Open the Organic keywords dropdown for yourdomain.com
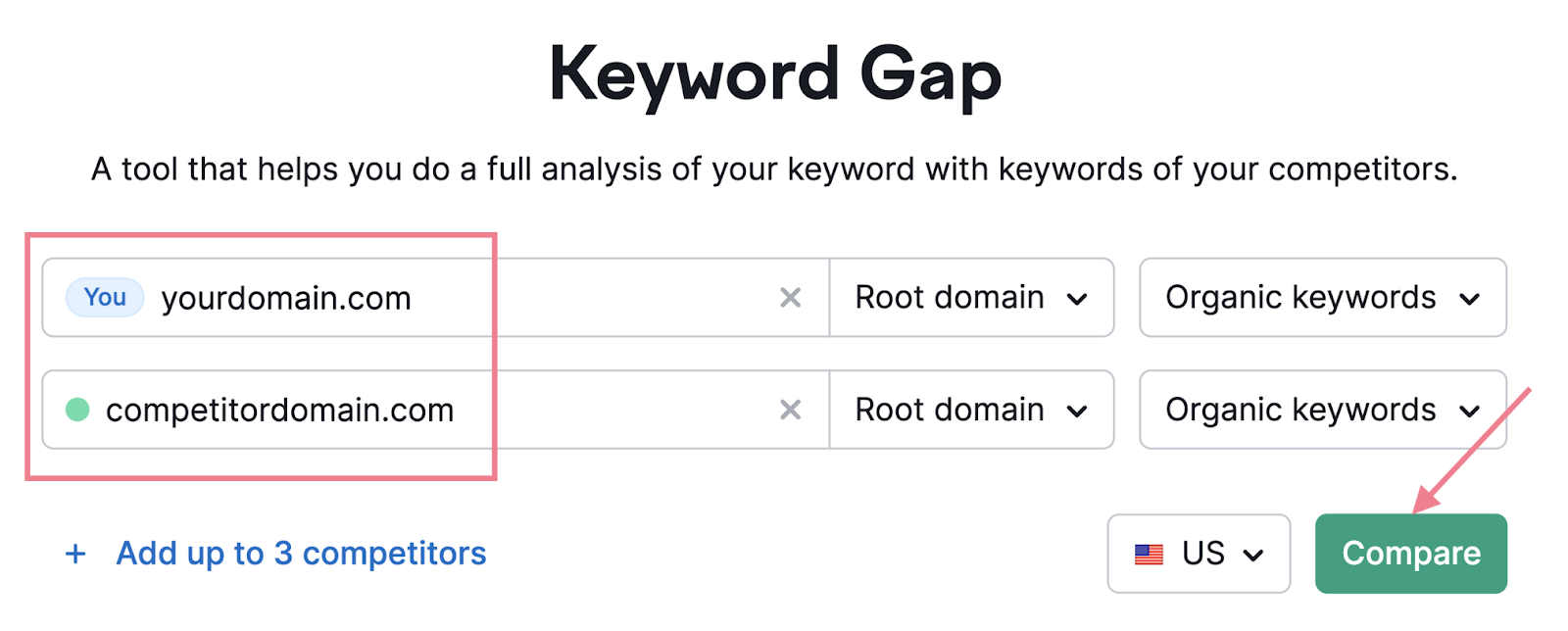Screen dimensions: 1568x631 (x=1322, y=298)
